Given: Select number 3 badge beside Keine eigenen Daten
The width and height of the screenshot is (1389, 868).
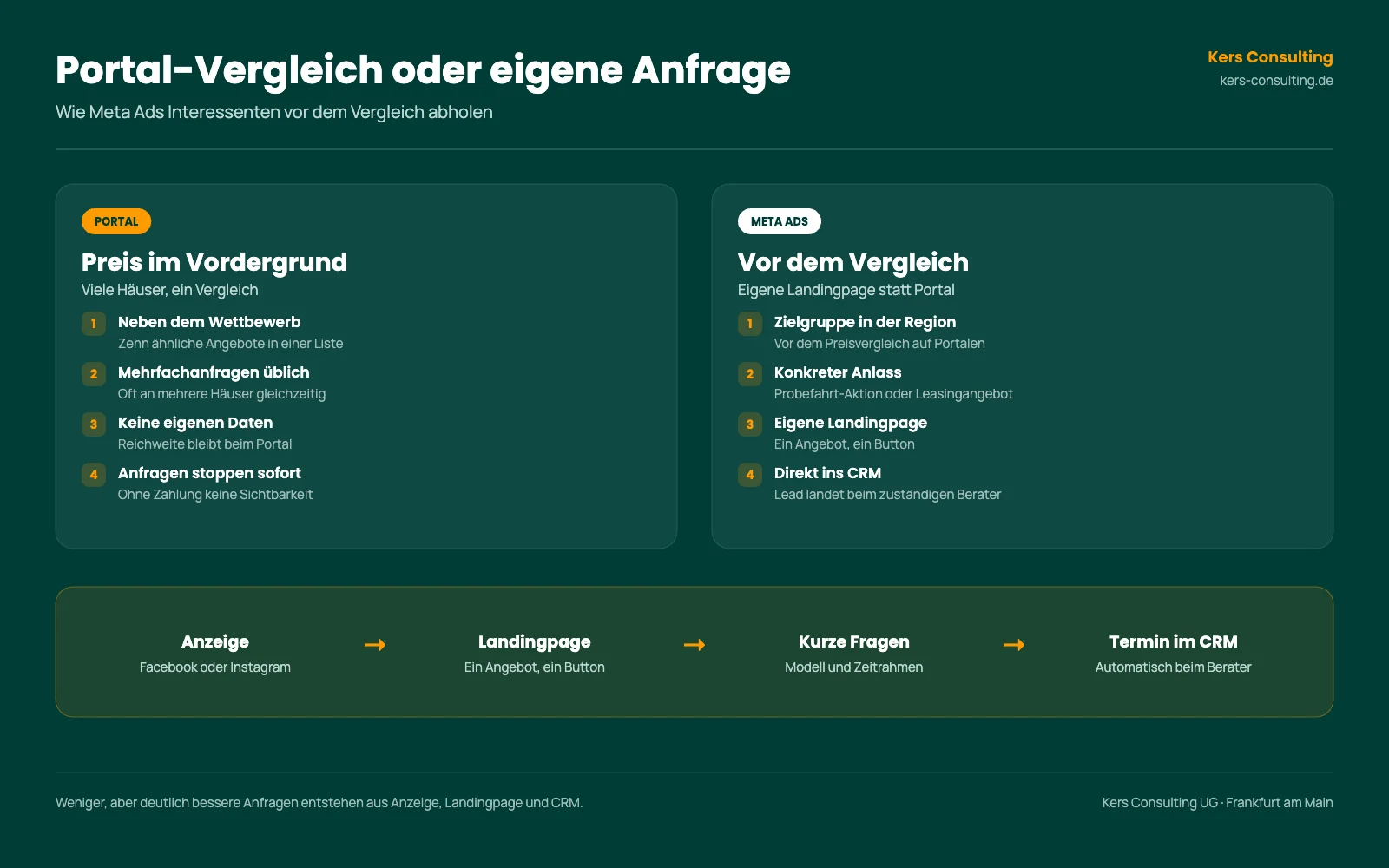Looking at the screenshot, I should click(x=94, y=424).
